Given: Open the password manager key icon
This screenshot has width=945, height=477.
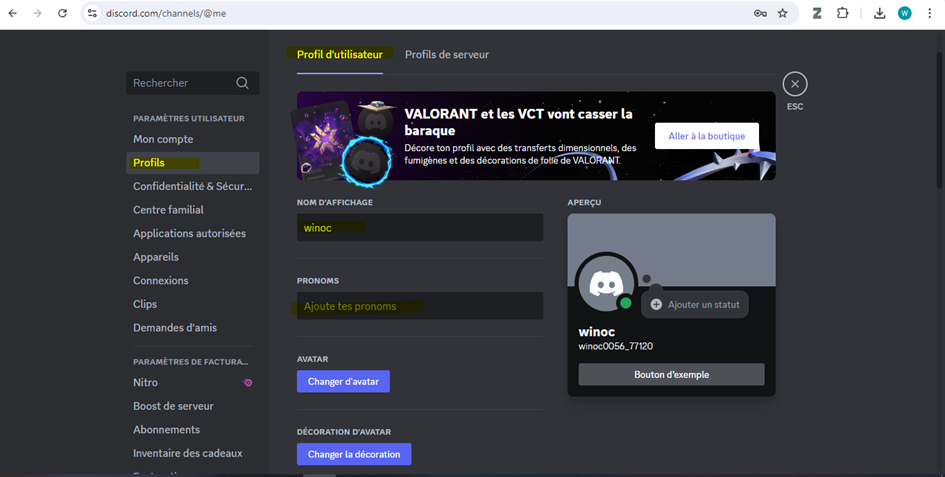Looking at the screenshot, I should 759,13.
